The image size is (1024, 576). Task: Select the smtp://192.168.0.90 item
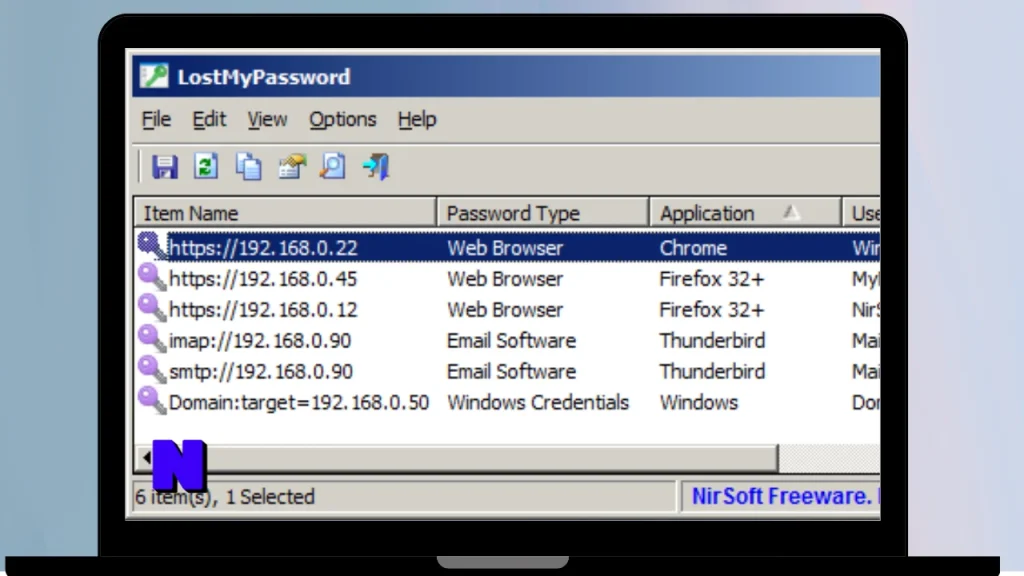pyautogui.click(x=261, y=371)
